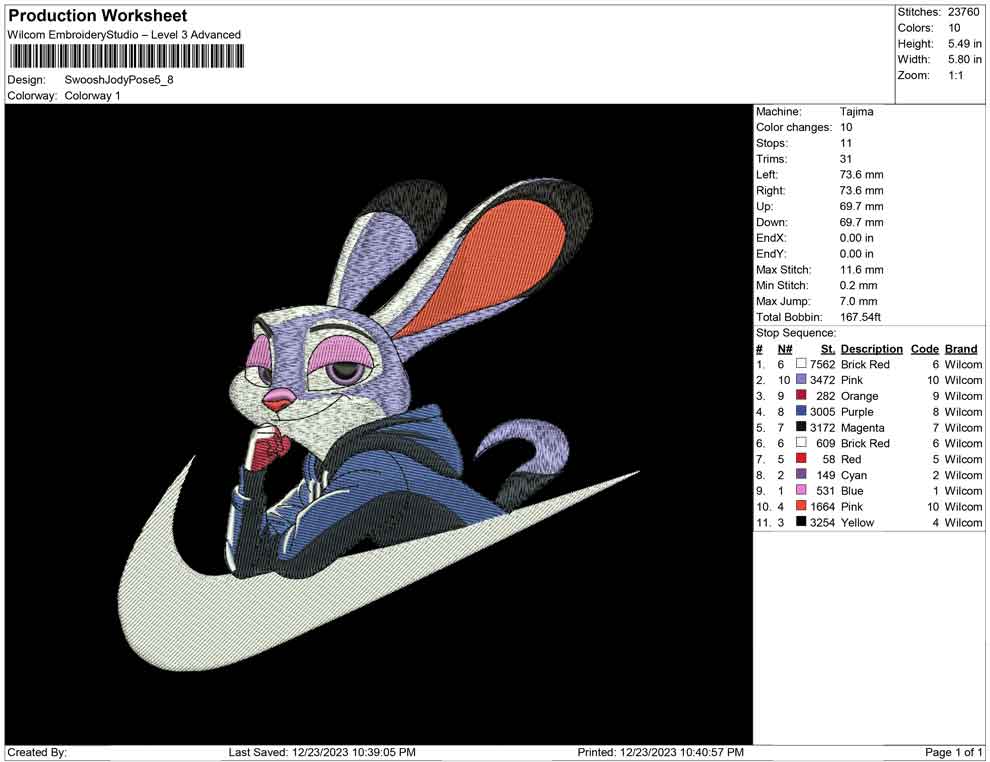Click the N# column header
This screenshot has width=990, height=762.
tap(785, 349)
